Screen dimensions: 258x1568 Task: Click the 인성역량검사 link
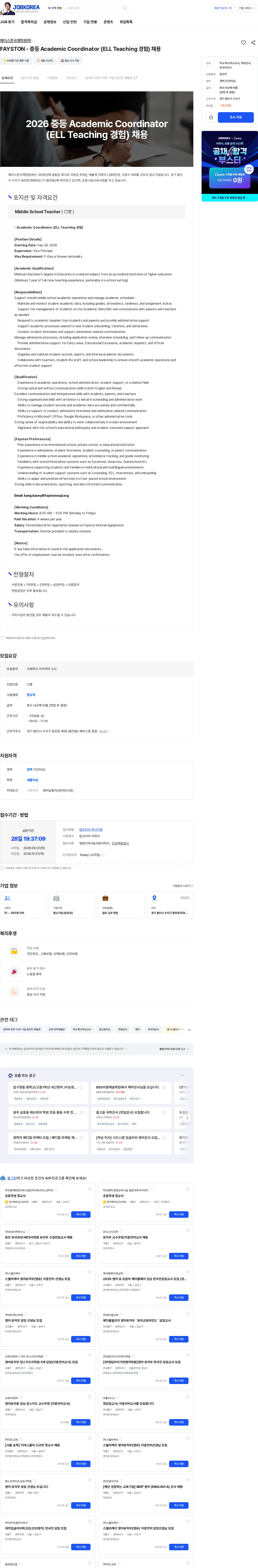[121, 844]
